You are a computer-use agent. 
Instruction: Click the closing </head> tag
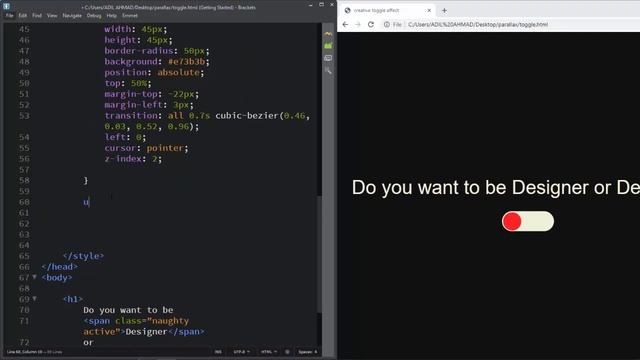coord(59,267)
